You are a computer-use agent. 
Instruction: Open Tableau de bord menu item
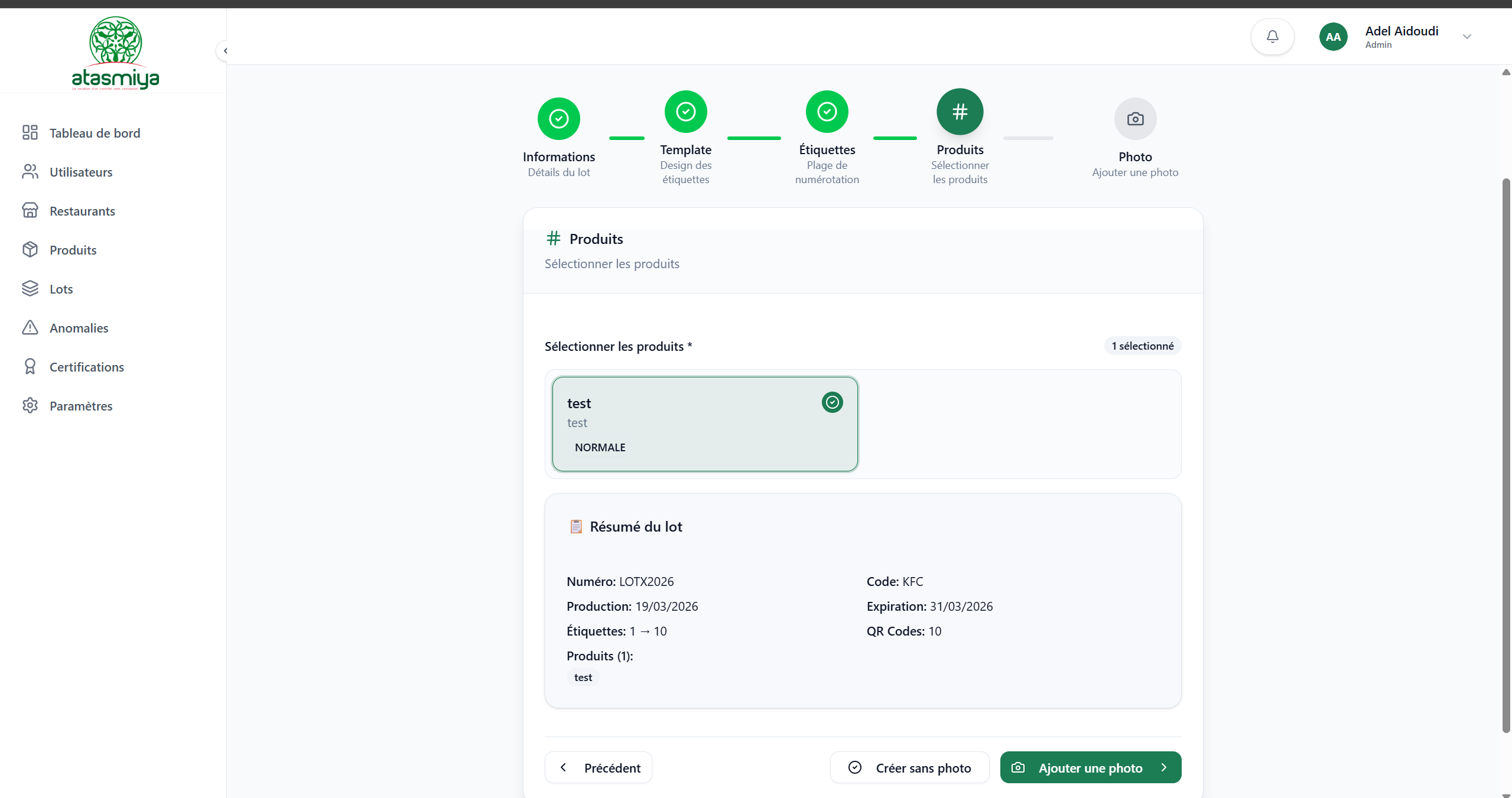[x=95, y=133]
